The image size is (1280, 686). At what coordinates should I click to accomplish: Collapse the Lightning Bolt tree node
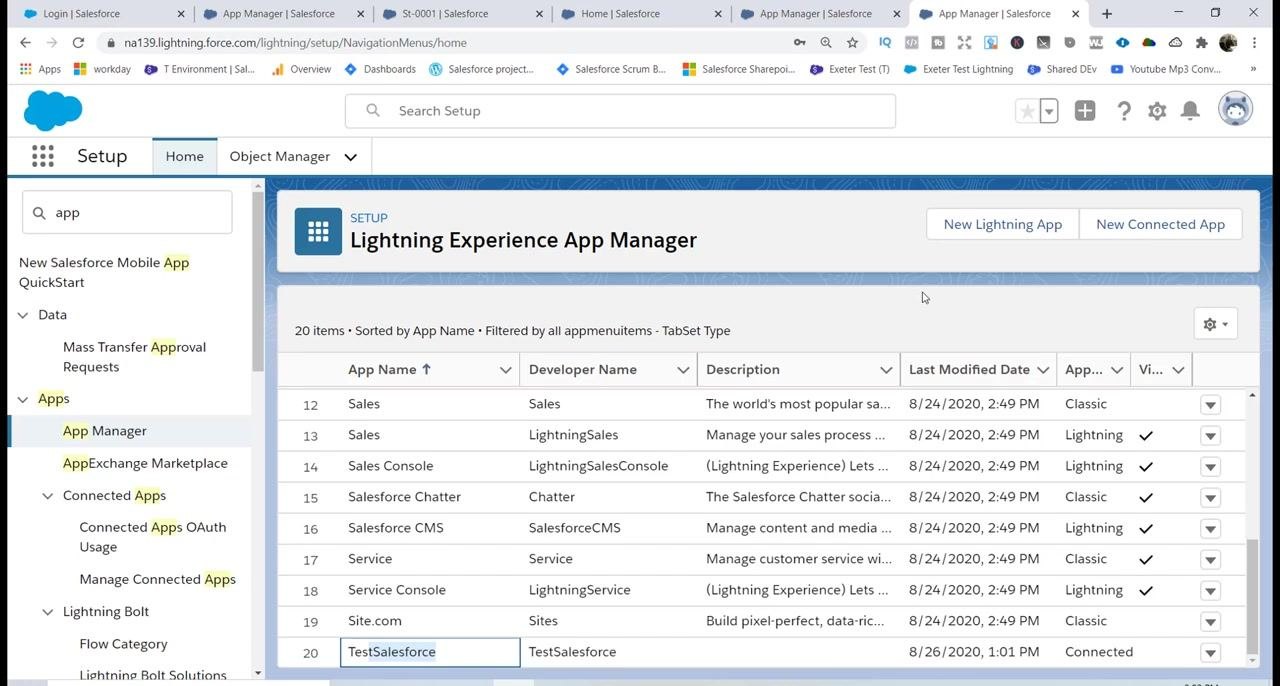(x=47, y=612)
